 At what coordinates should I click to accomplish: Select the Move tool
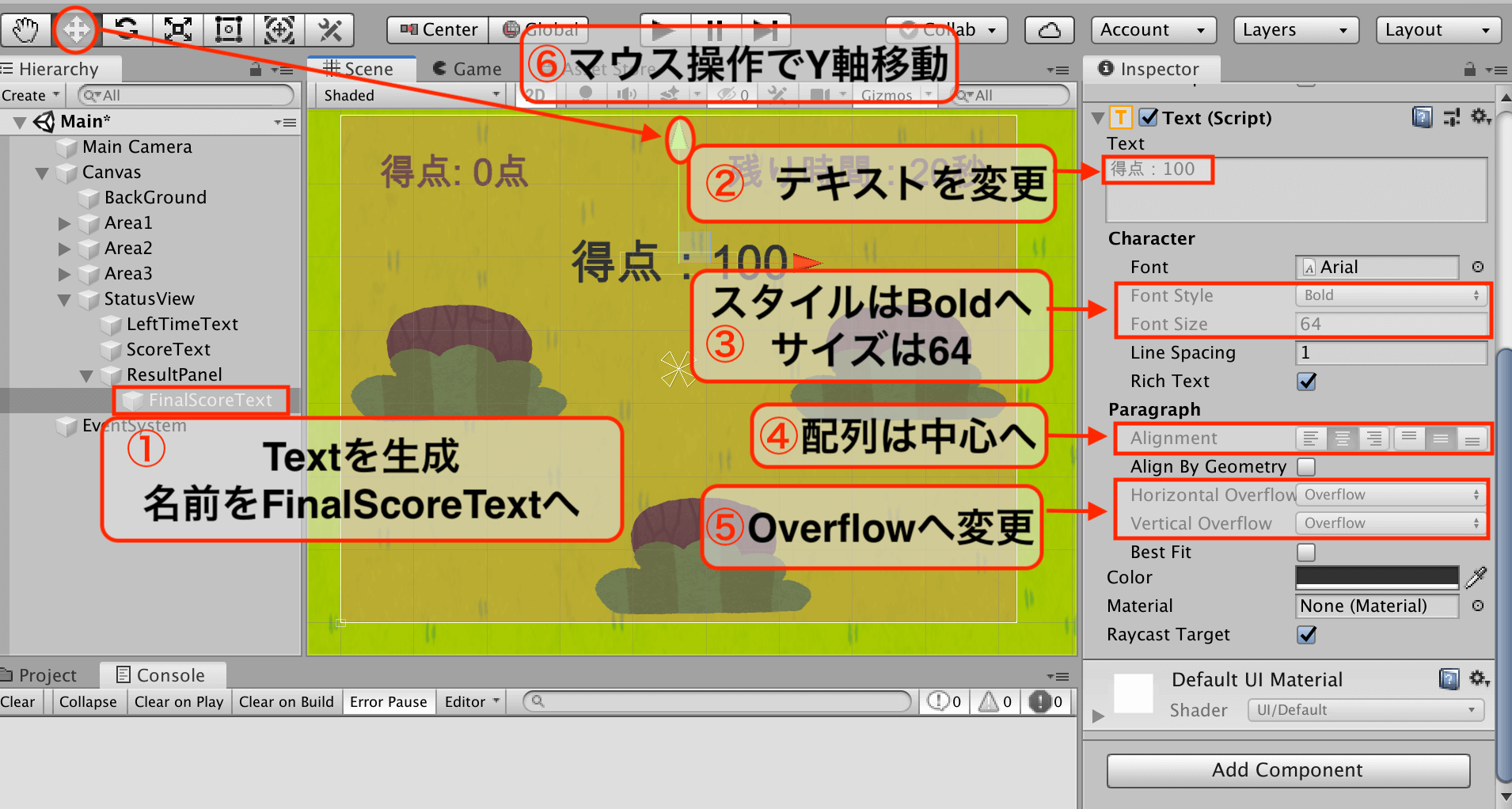(76, 30)
